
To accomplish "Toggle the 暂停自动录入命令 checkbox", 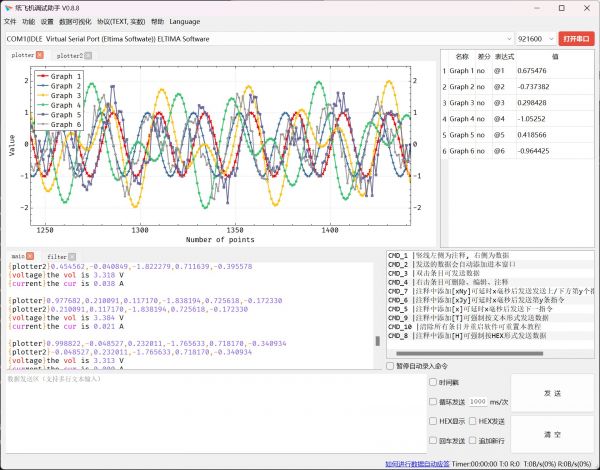I will (390, 366).
